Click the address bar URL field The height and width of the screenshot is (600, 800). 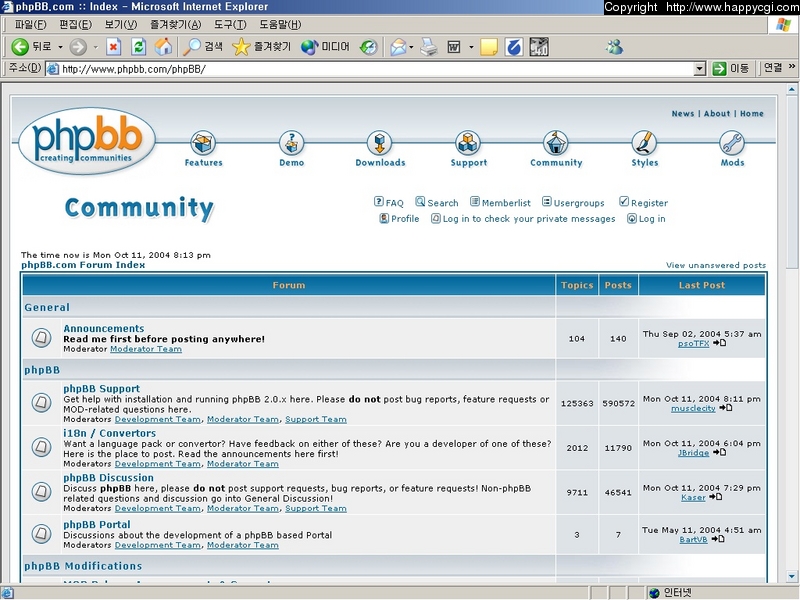pyautogui.click(x=369, y=68)
